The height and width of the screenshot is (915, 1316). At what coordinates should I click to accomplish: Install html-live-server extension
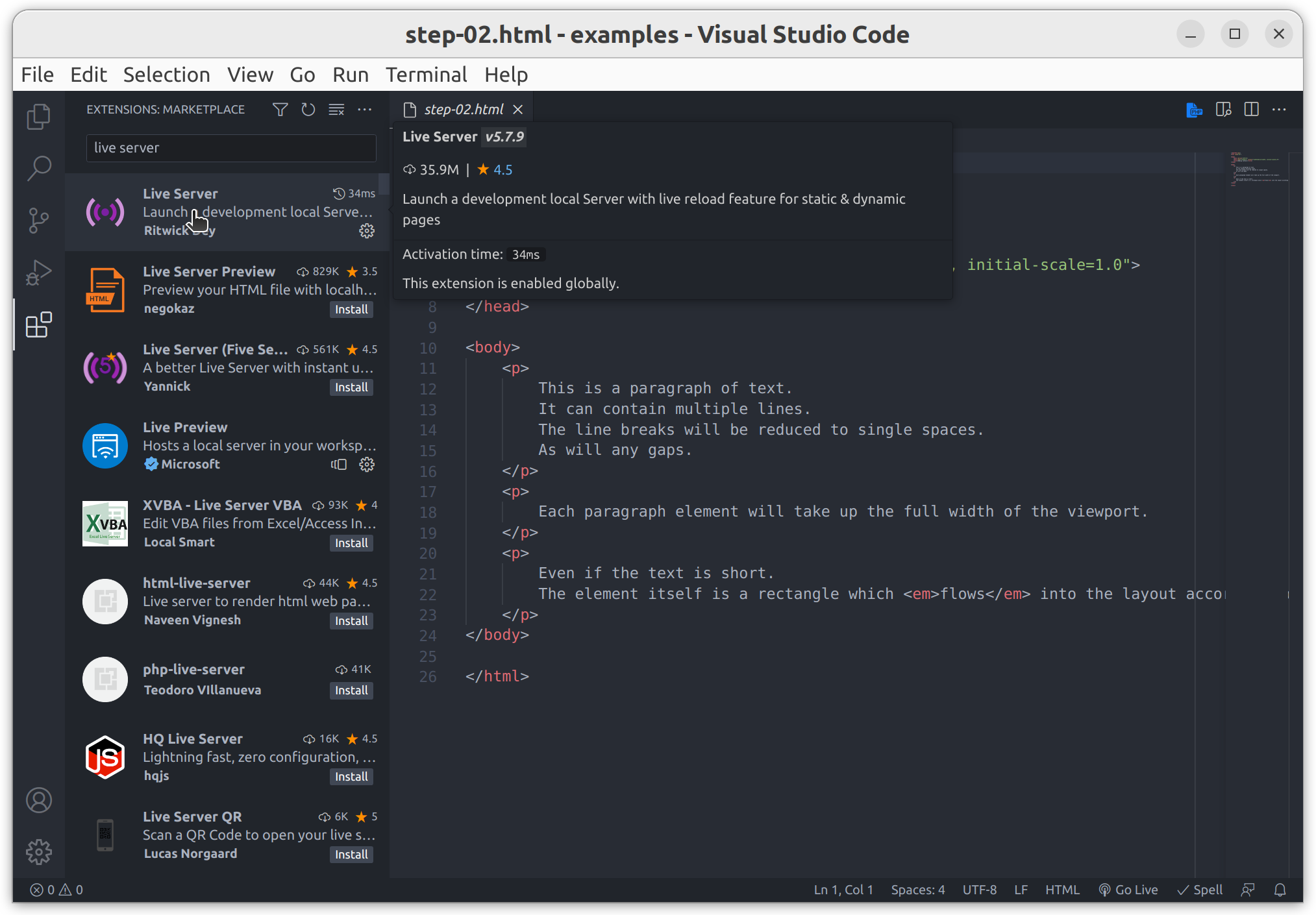pyautogui.click(x=351, y=621)
